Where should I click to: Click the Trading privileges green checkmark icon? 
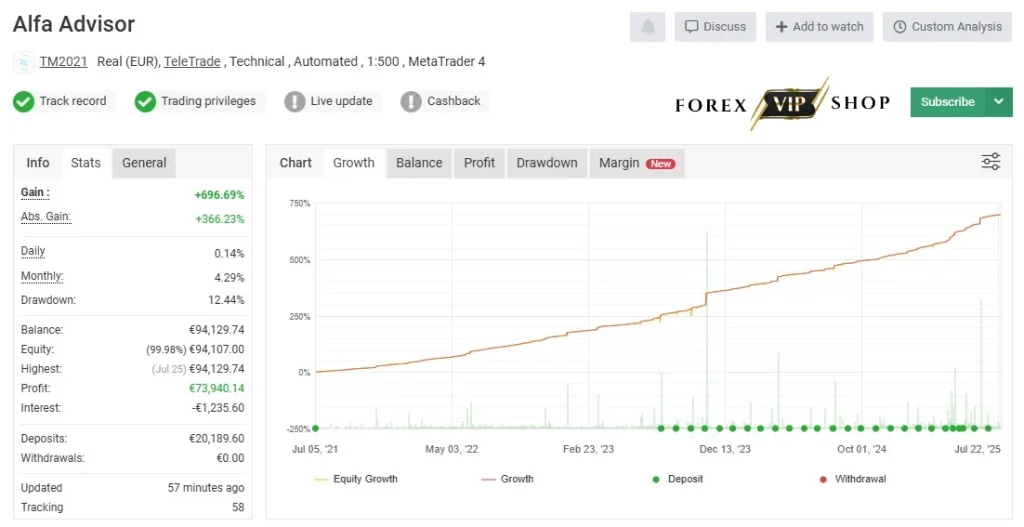pos(145,101)
